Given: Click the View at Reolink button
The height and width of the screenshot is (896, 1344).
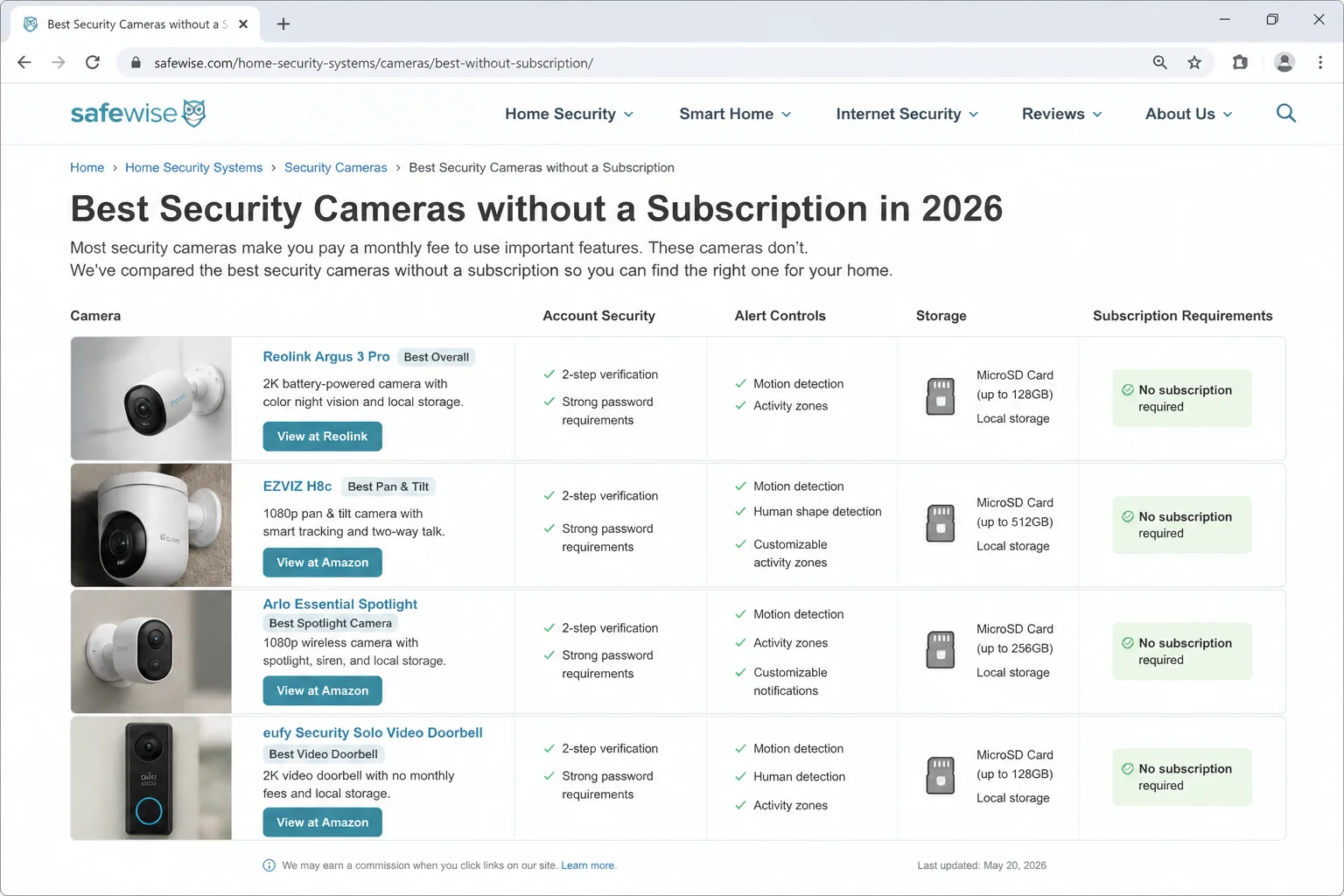Looking at the screenshot, I should click(x=322, y=437).
